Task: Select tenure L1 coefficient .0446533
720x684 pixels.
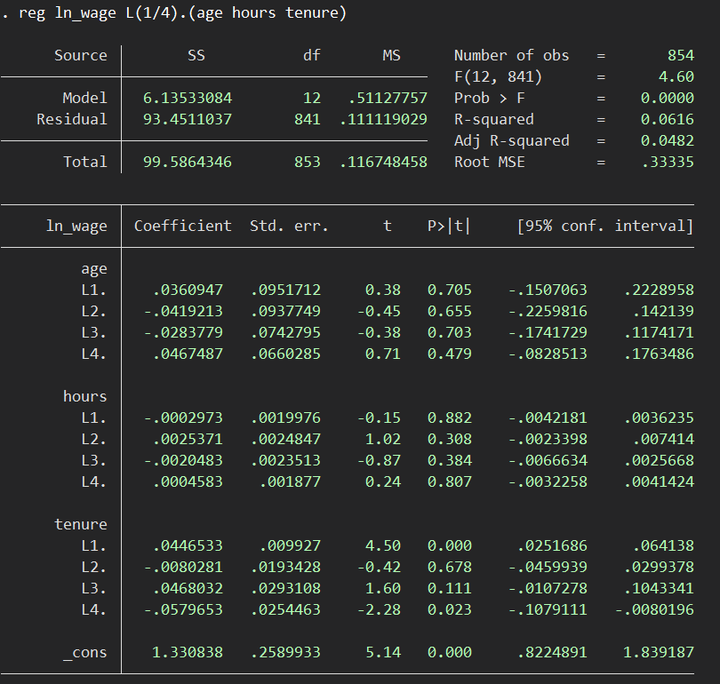Action: pyautogui.click(x=188, y=545)
